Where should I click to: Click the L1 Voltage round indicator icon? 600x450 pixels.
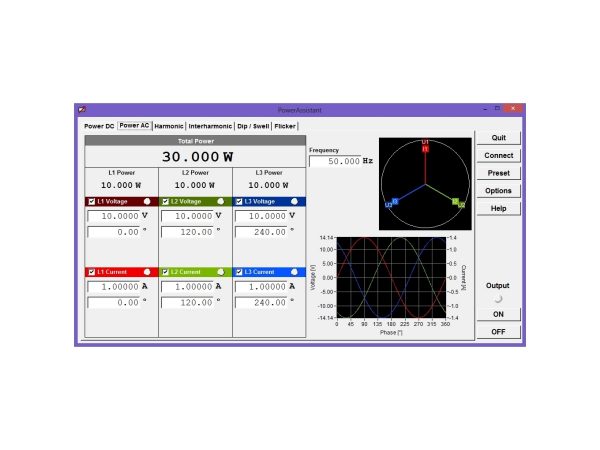[147, 201]
